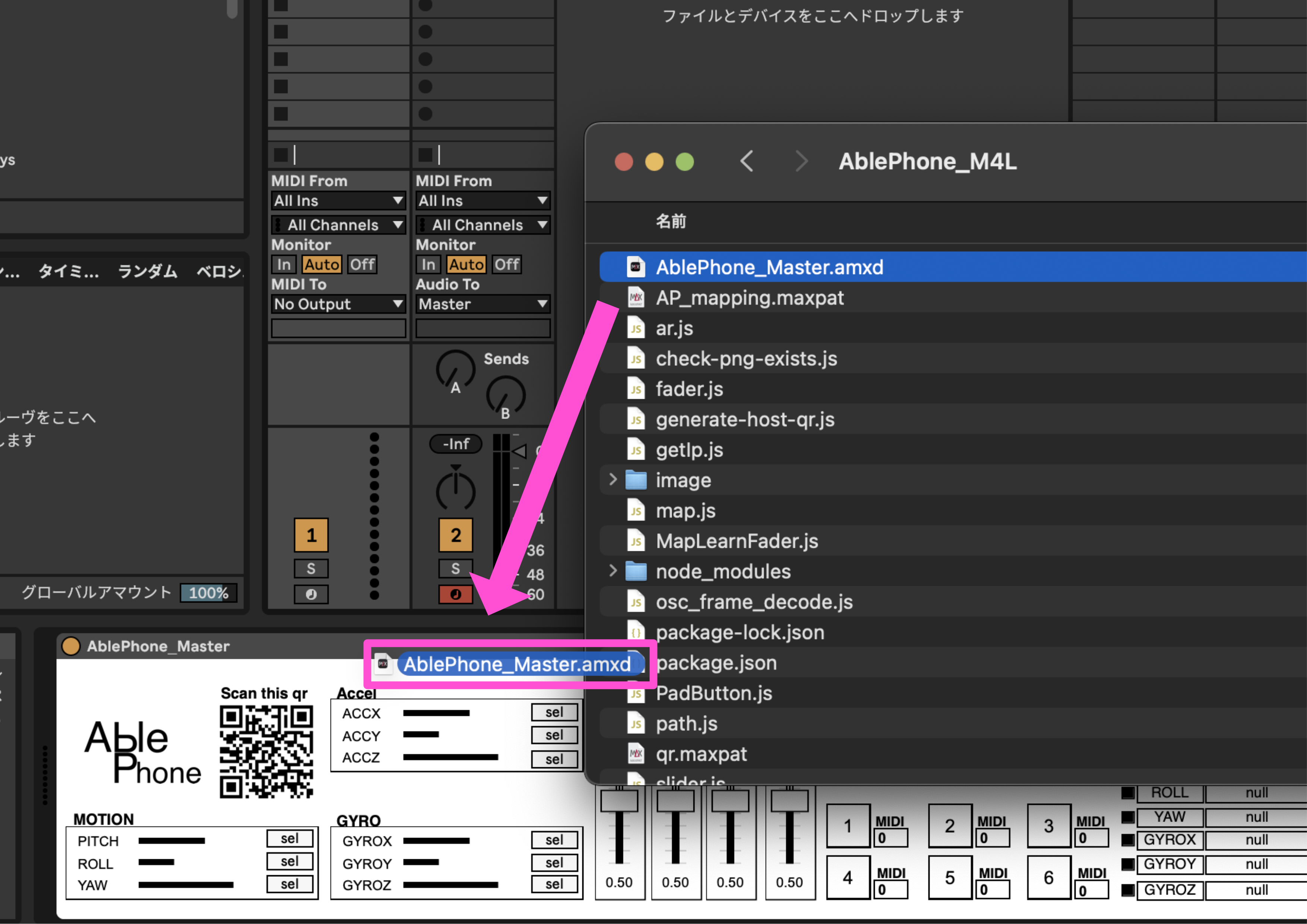Go forward in the Finder window

click(x=801, y=161)
